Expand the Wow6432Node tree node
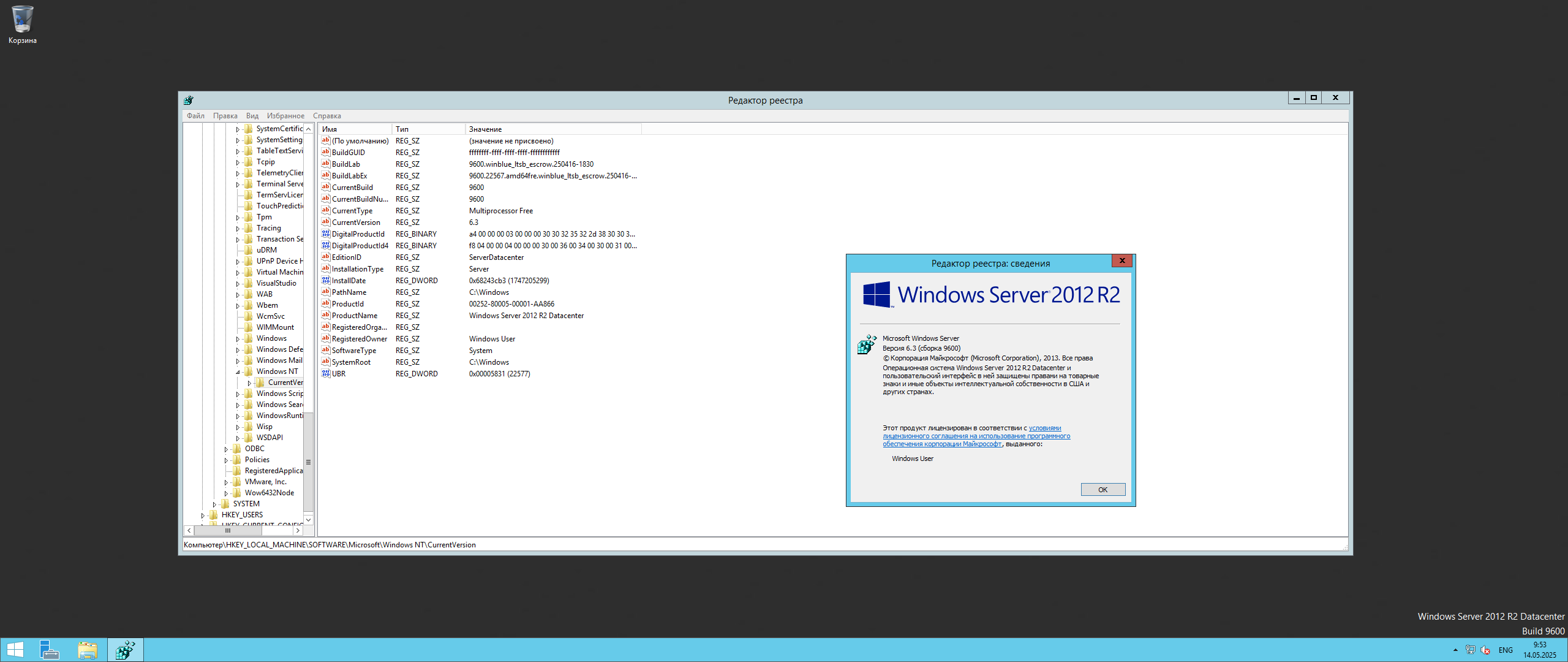The height and width of the screenshot is (662, 1568). (x=226, y=493)
